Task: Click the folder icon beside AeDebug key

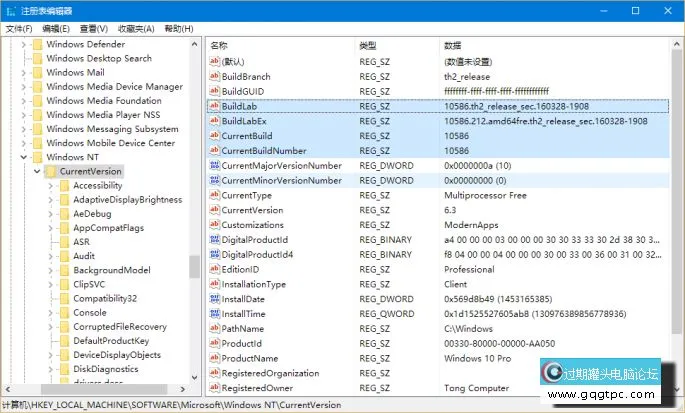Action: coord(64,213)
